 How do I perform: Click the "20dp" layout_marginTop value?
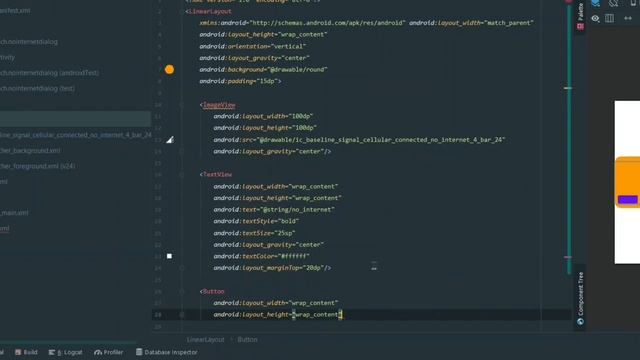click(313, 268)
